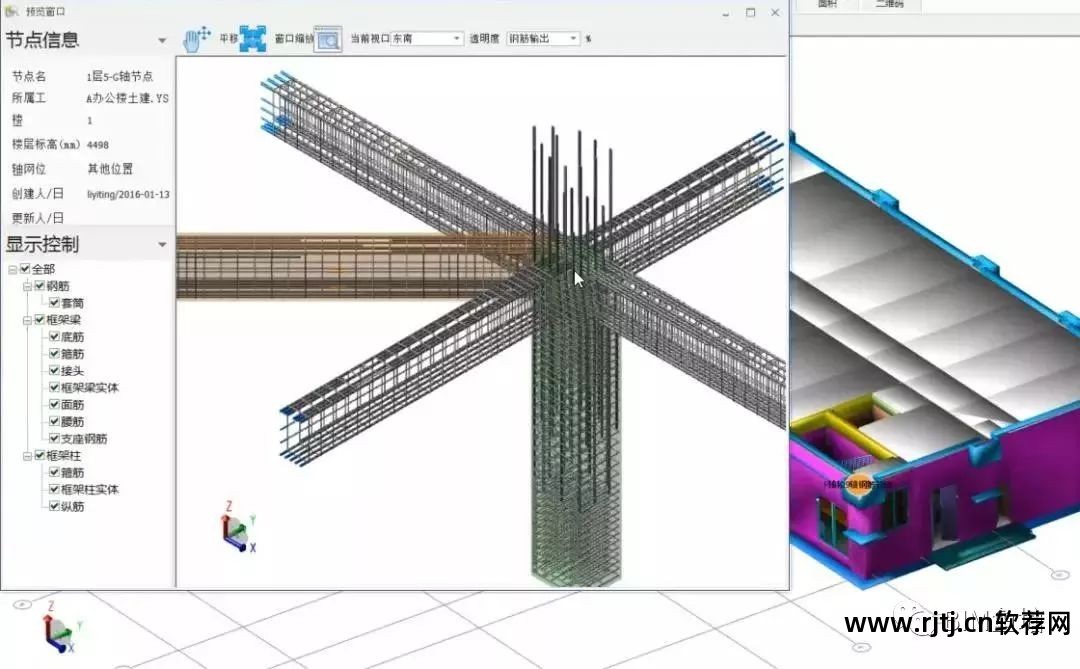Image resolution: width=1080 pixels, height=669 pixels.
Task: Toggle the 框架梁 checkbox
Action: pos(40,320)
